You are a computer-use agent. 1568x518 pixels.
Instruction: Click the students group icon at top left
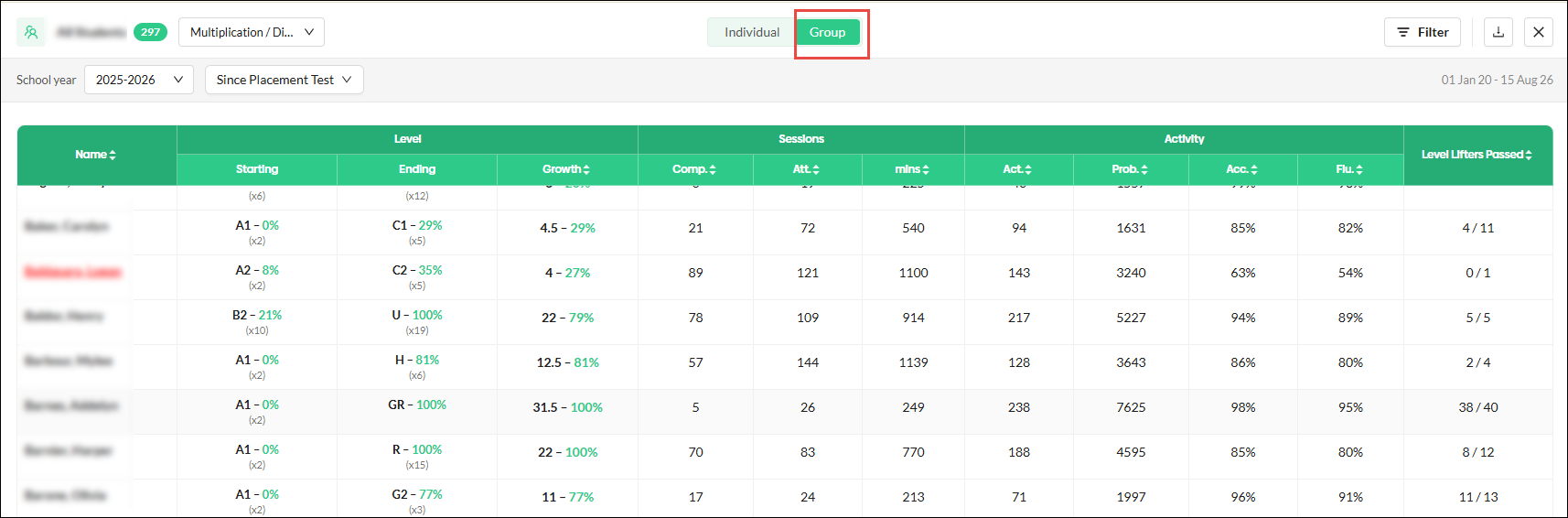[x=31, y=32]
